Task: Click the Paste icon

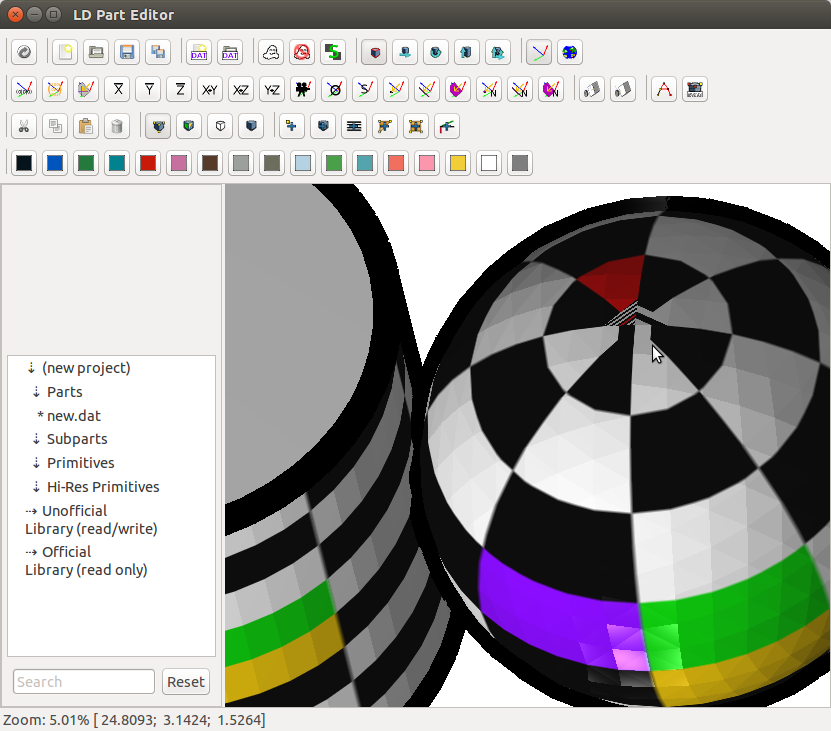Action: click(x=86, y=126)
